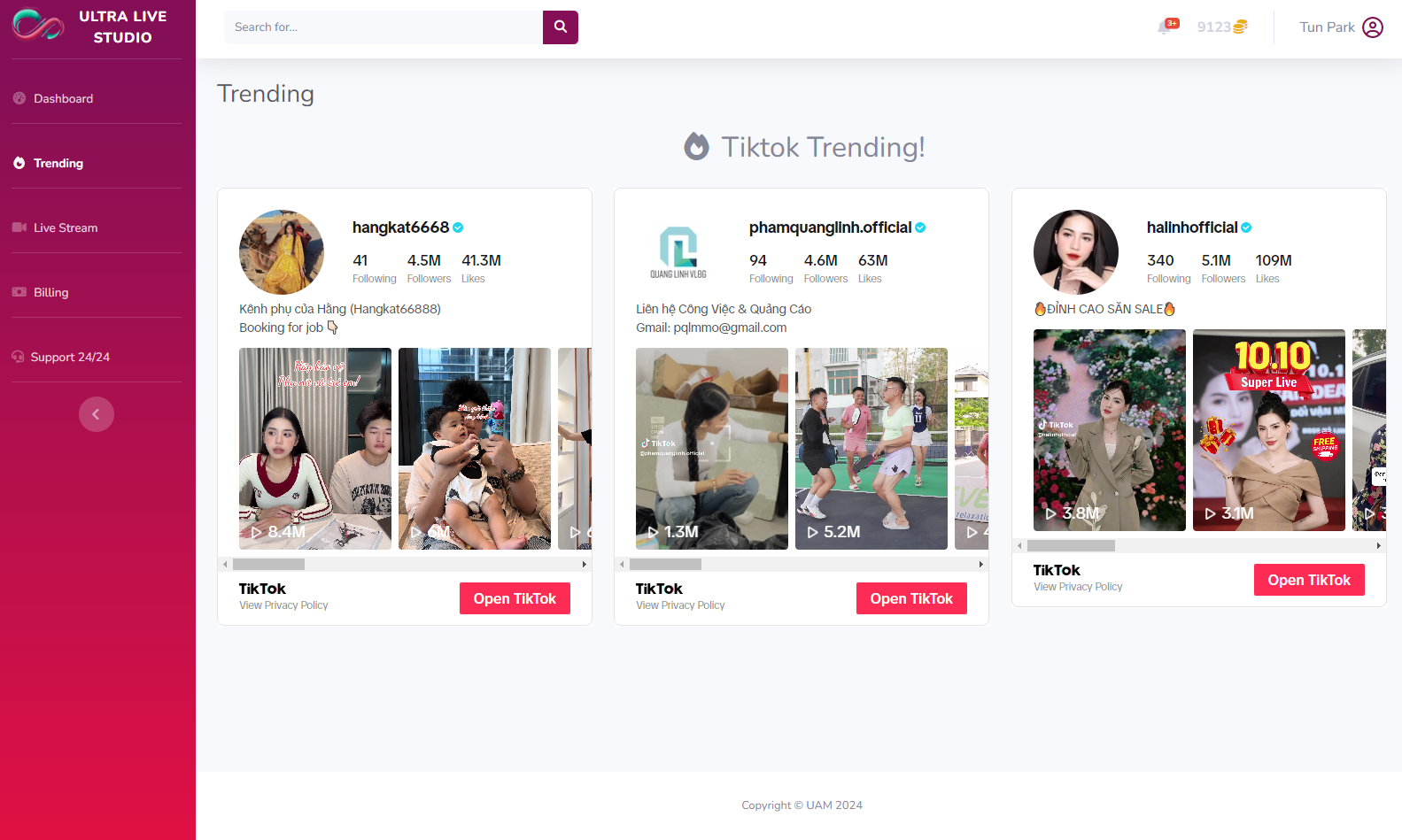The image size is (1402, 840).
Task: Click TikTok wordmark in halinhofficial card
Action: tap(1057, 570)
